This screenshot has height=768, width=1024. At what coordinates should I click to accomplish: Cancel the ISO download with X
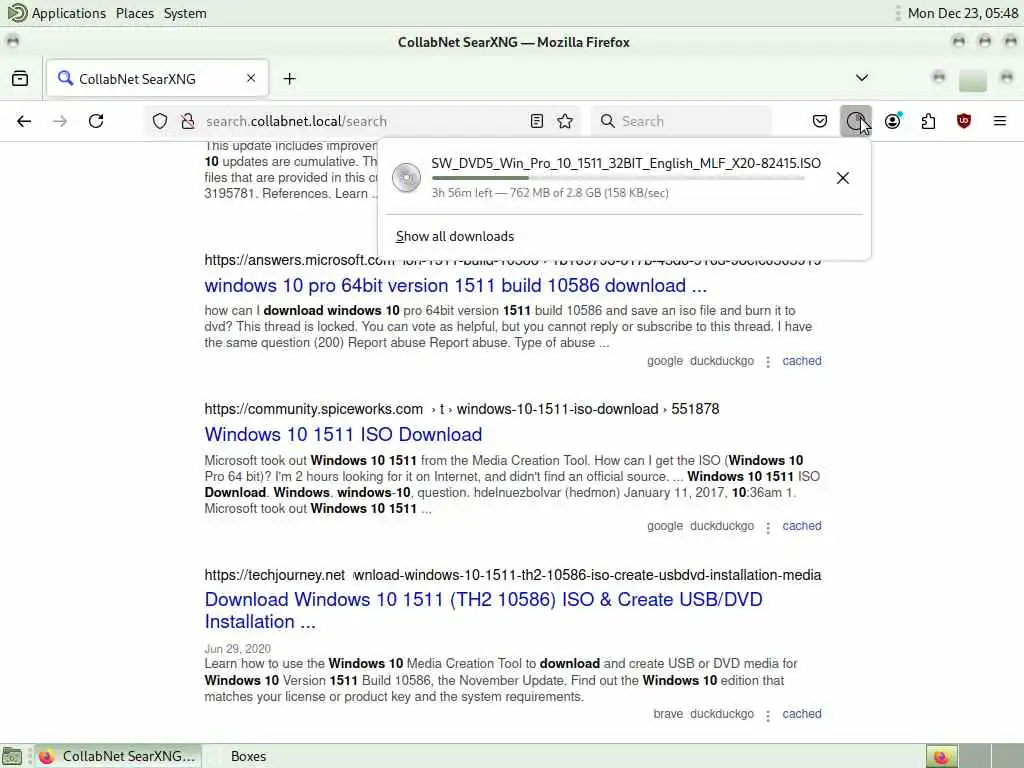click(x=843, y=178)
